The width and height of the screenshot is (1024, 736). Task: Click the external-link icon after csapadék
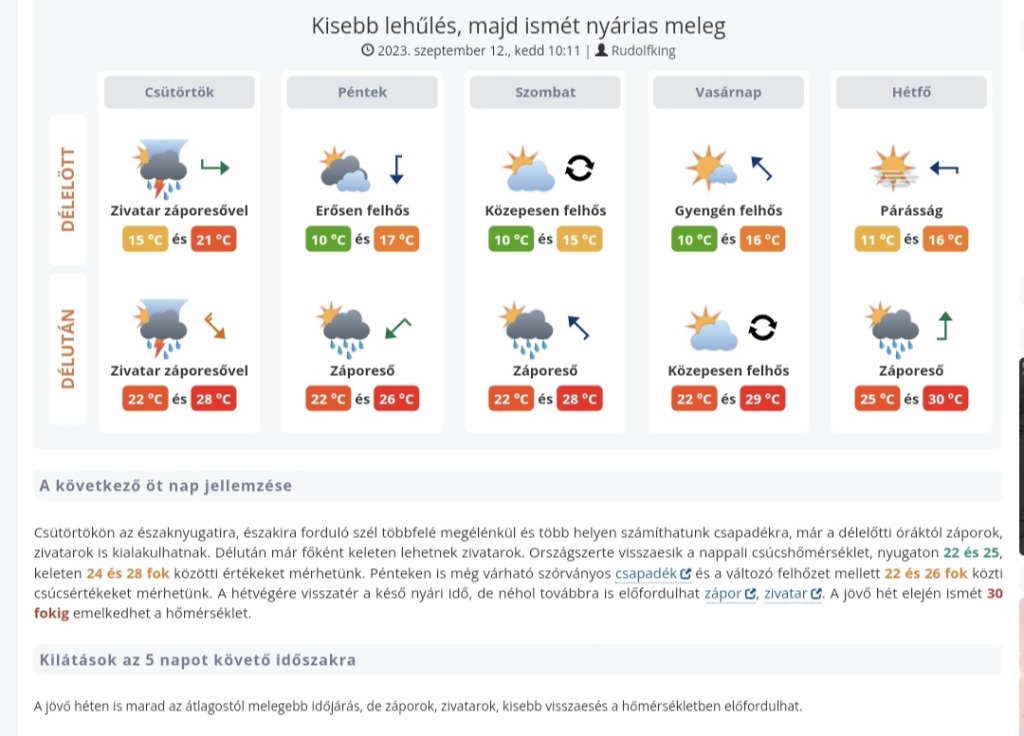pyautogui.click(x=685, y=573)
